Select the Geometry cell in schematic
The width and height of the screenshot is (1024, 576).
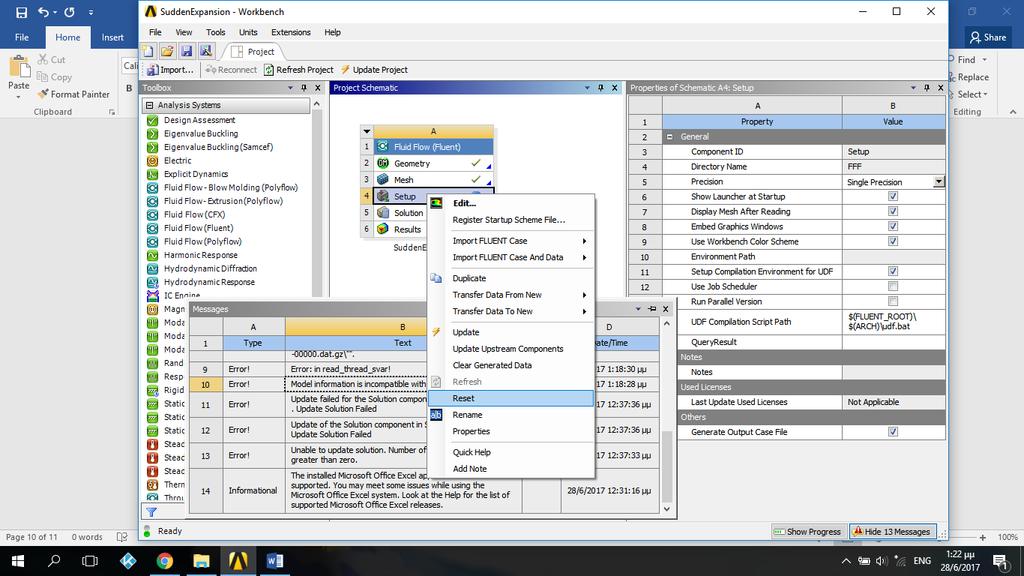click(433, 163)
